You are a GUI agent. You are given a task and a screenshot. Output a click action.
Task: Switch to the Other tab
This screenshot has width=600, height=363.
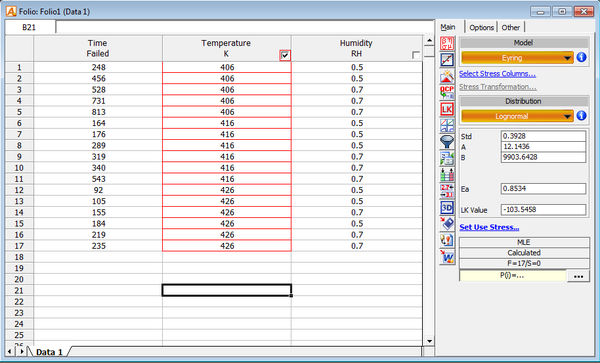pos(510,28)
